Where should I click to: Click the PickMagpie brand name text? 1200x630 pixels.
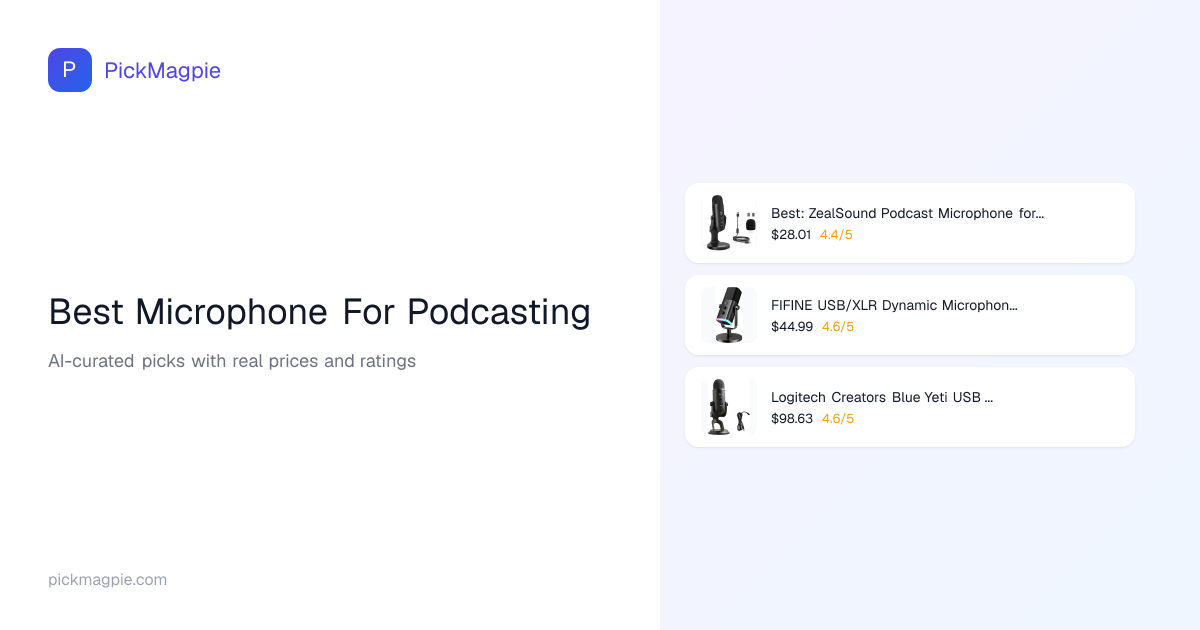pos(162,71)
